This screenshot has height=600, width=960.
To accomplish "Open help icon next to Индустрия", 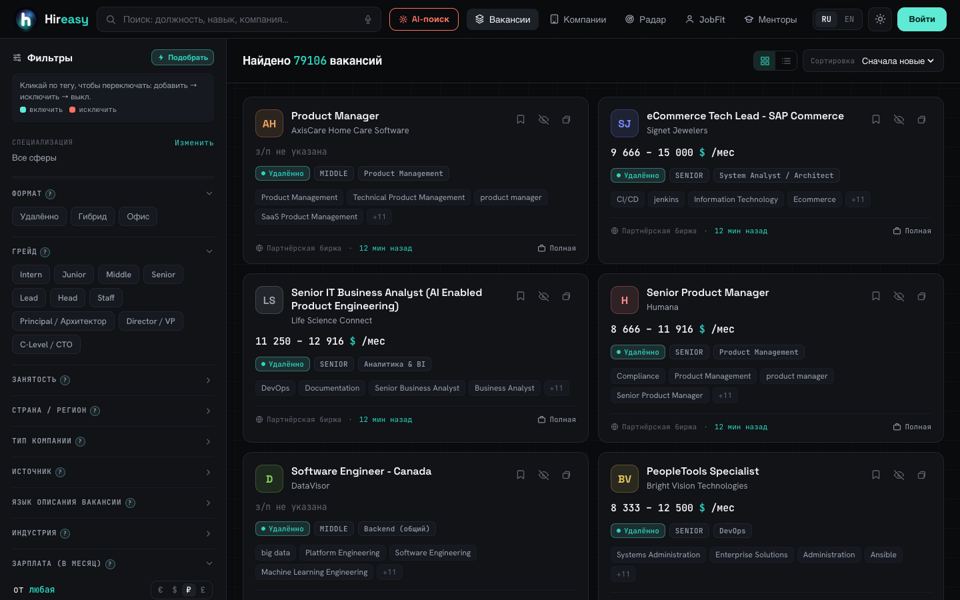I will pos(65,533).
